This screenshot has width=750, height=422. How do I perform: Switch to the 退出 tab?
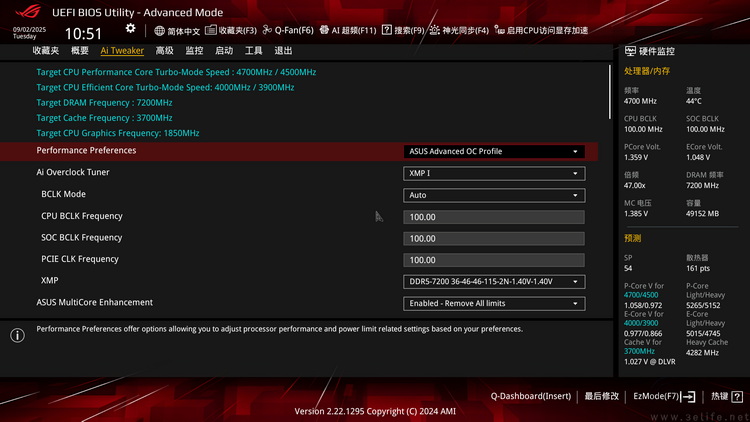pyautogui.click(x=283, y=51)
